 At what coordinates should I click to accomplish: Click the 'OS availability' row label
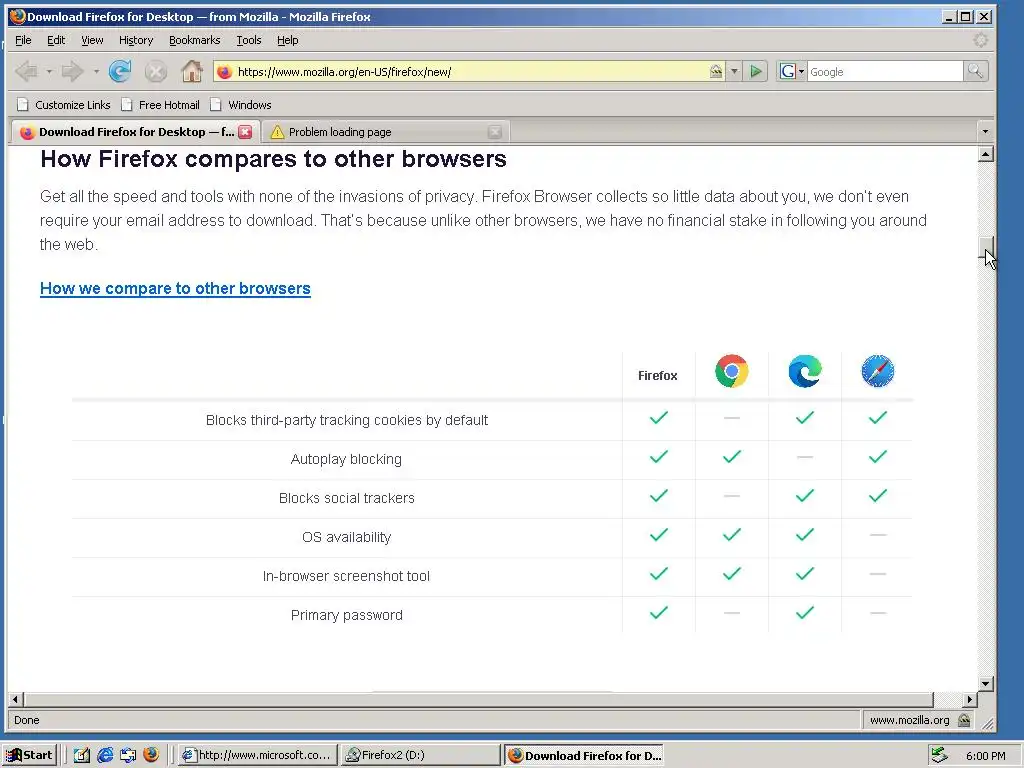coord(346,537)
